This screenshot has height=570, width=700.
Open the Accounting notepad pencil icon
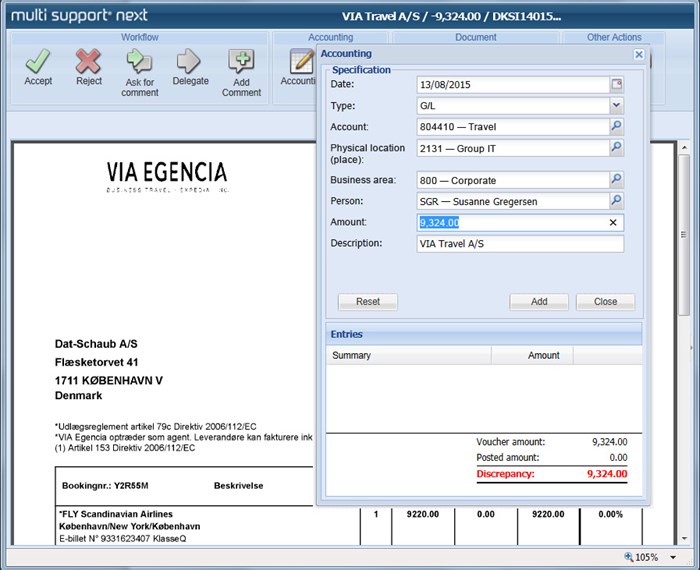[302, 61]
